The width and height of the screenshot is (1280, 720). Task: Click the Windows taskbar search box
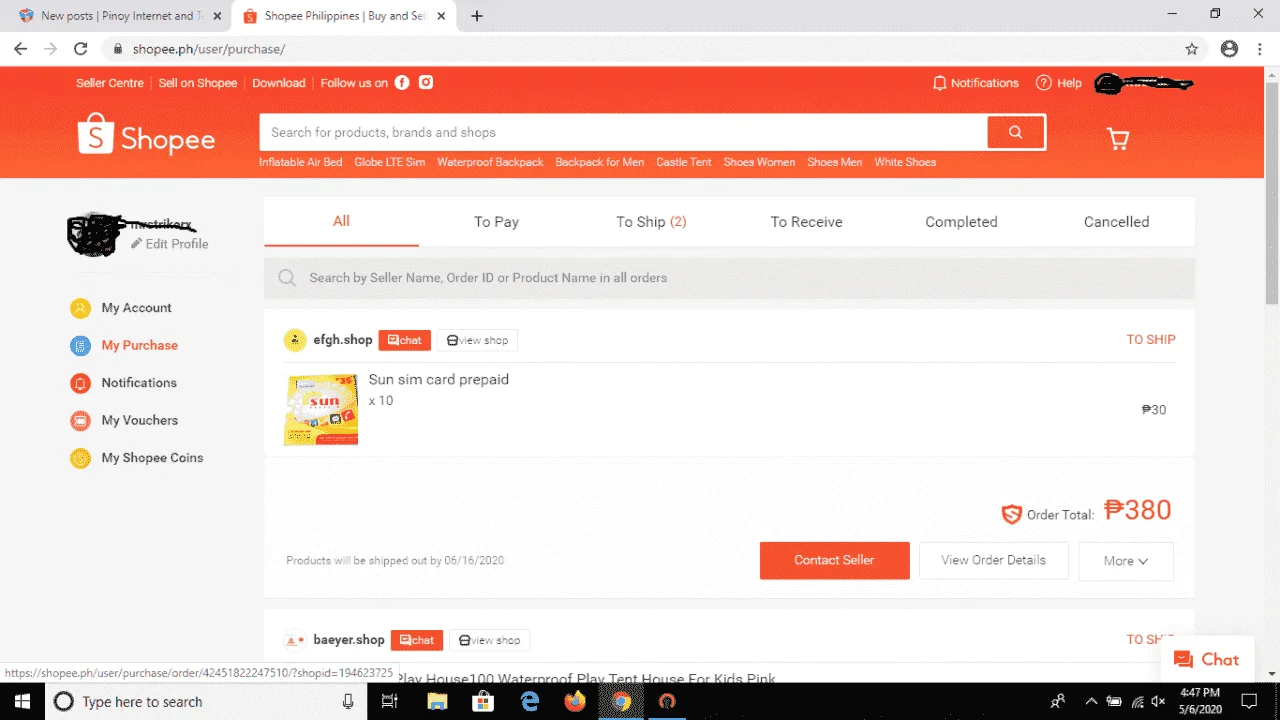click(205, 701)
